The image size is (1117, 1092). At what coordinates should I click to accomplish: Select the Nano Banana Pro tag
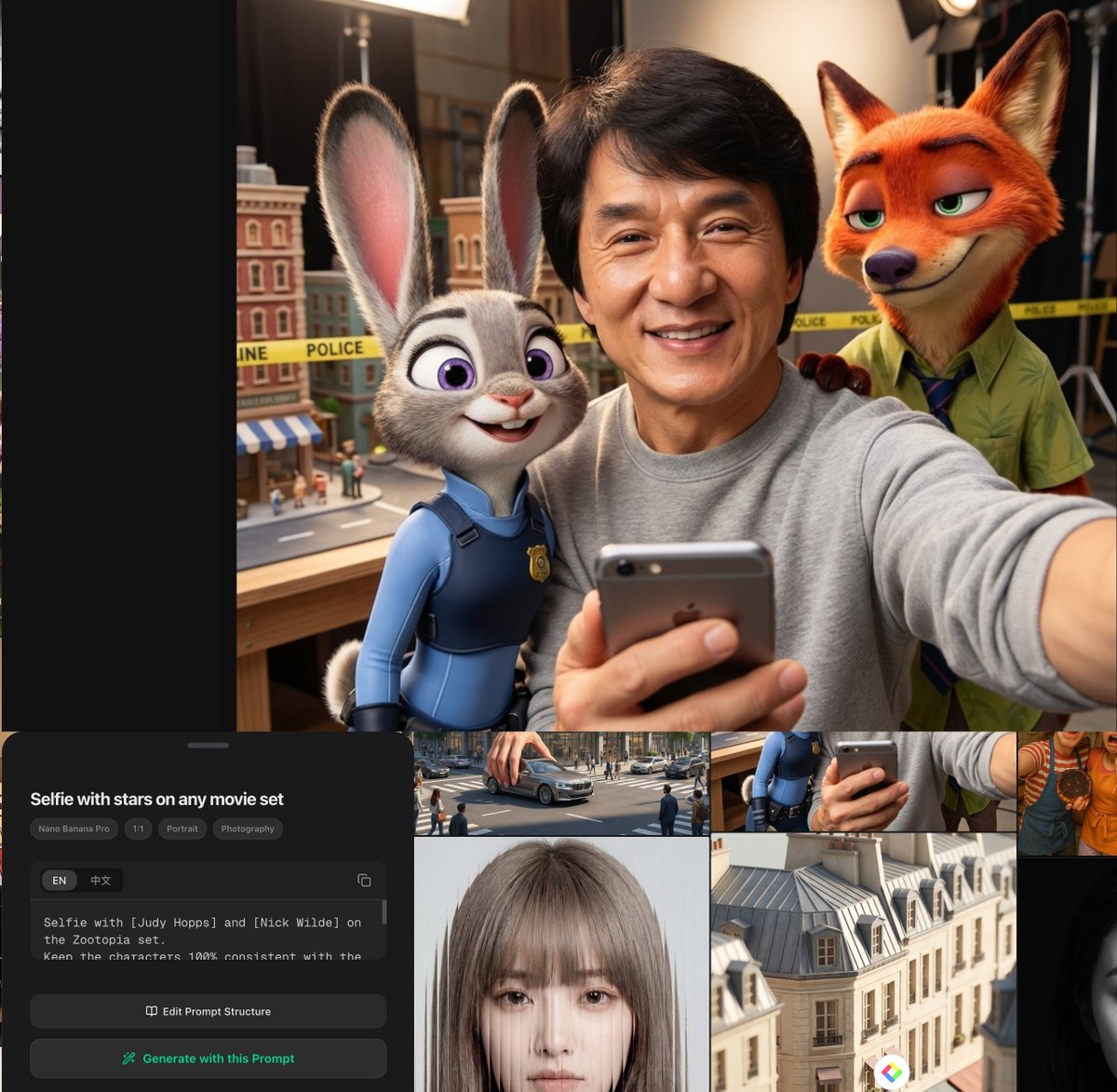74,829
